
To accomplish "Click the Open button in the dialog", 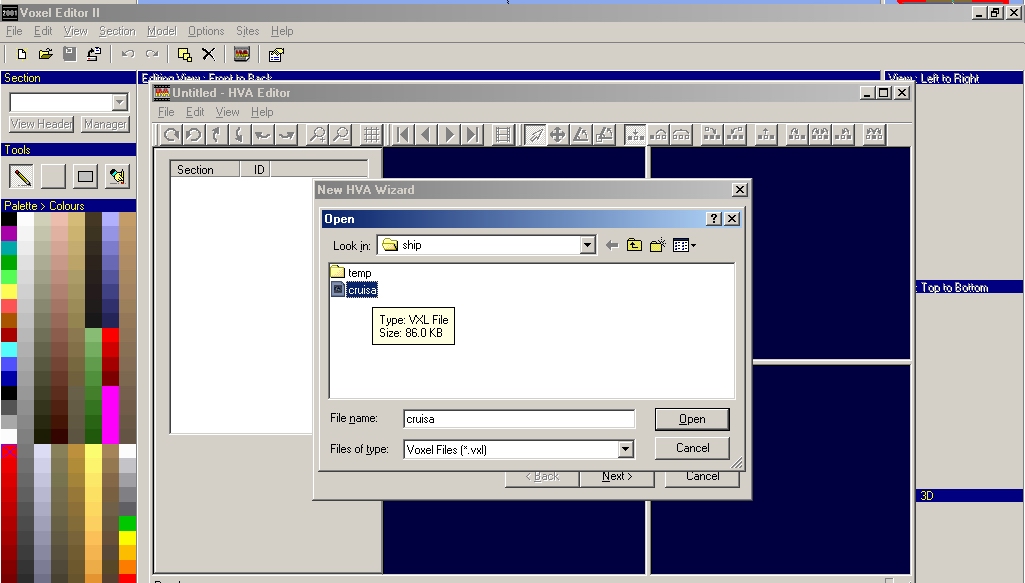I will 692,419.
